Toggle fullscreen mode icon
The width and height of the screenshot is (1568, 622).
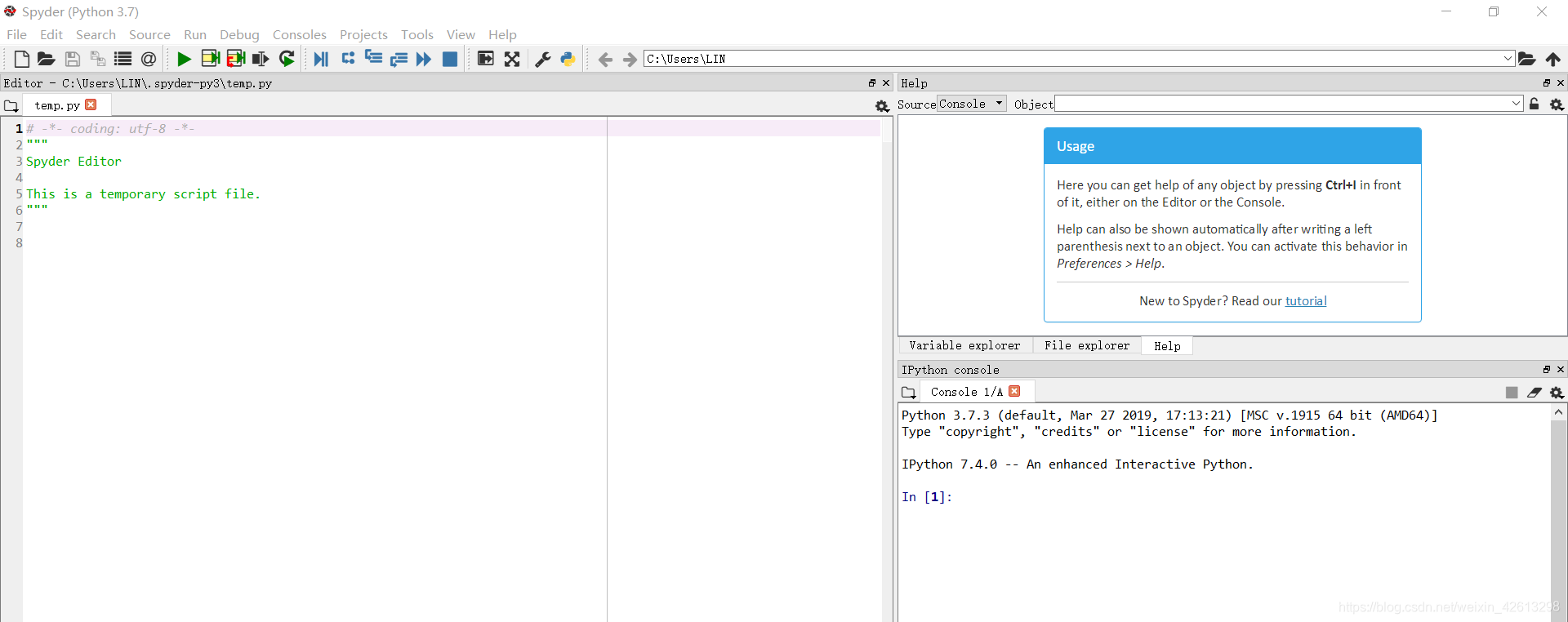[512, 59]
